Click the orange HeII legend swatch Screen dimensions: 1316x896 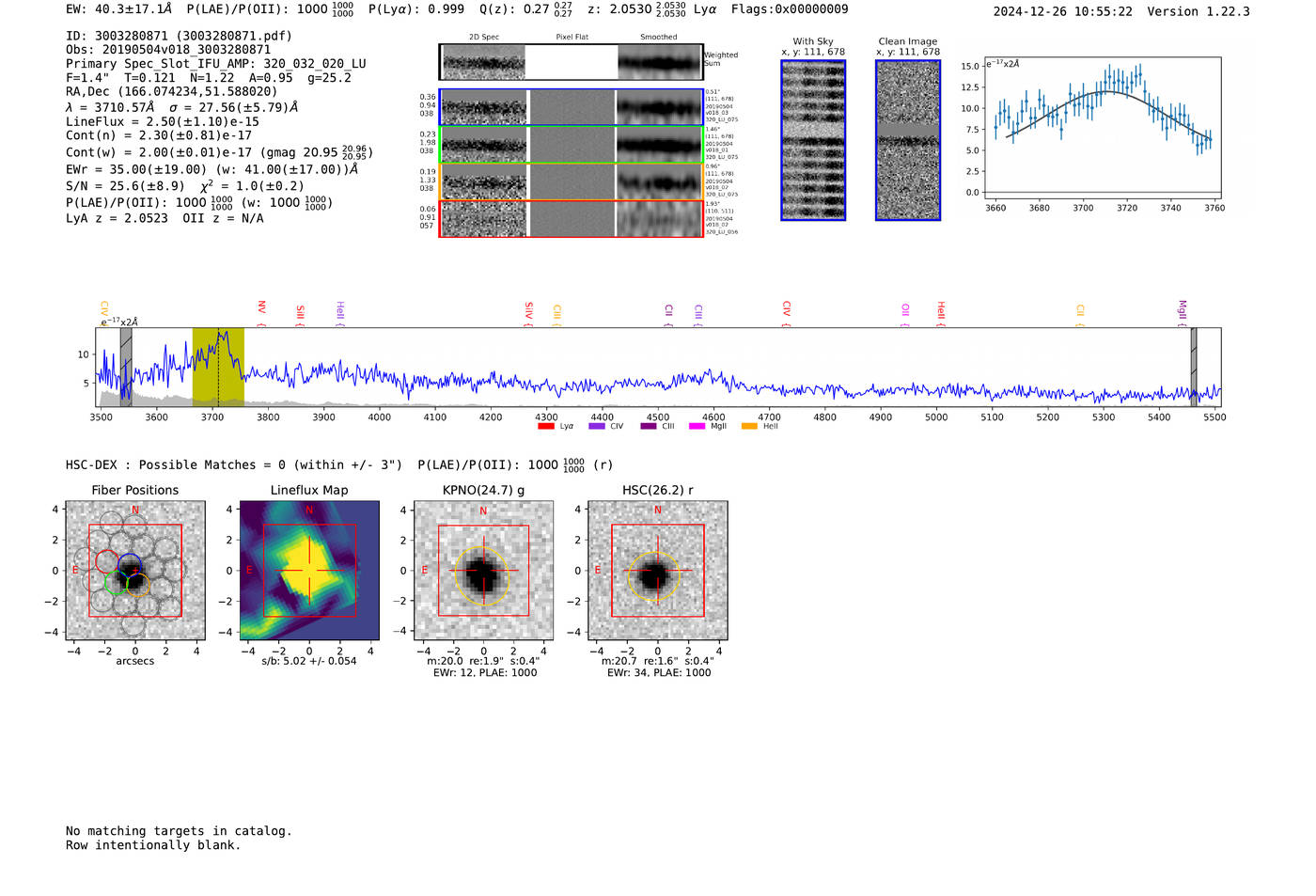pyautogui.click(x=749, y=427)
